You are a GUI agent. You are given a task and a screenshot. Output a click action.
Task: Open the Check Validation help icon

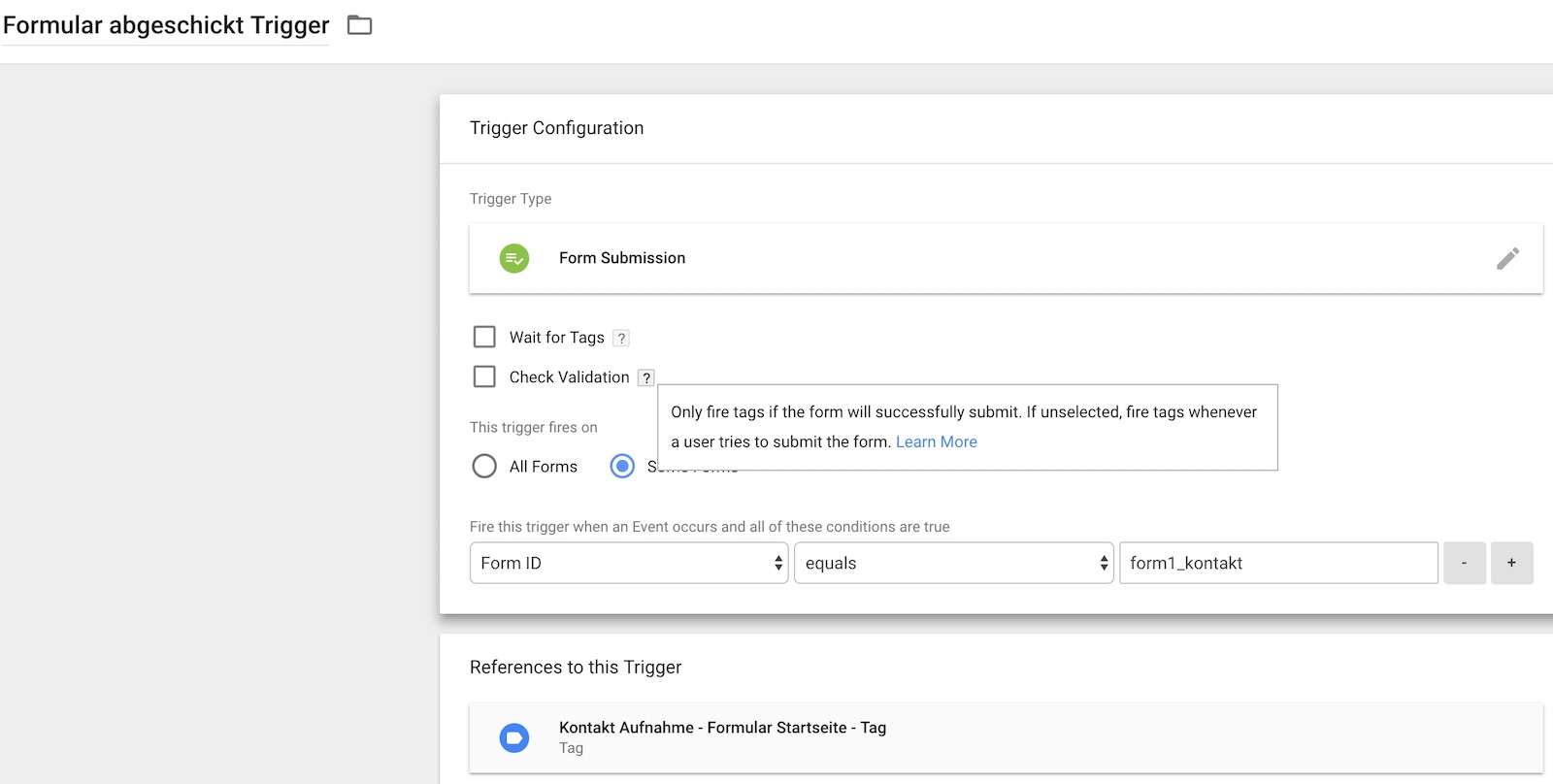(646, 377)
